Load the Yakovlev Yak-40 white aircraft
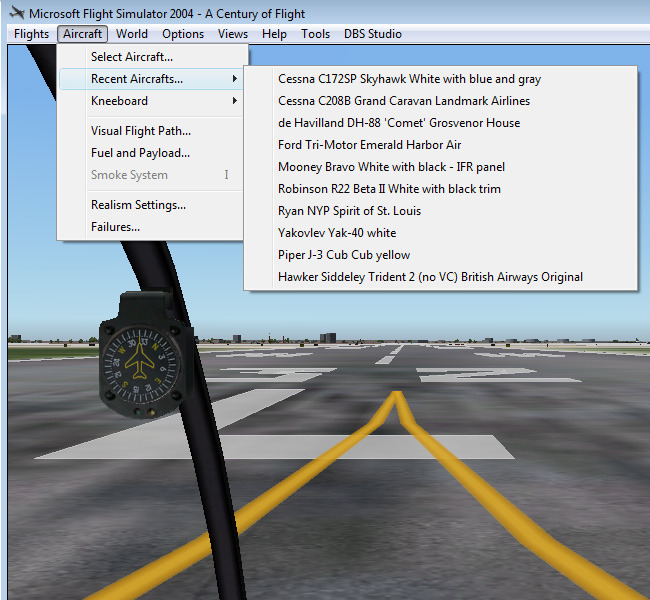This screenshot has height=600, width=650. coord(440,233)
